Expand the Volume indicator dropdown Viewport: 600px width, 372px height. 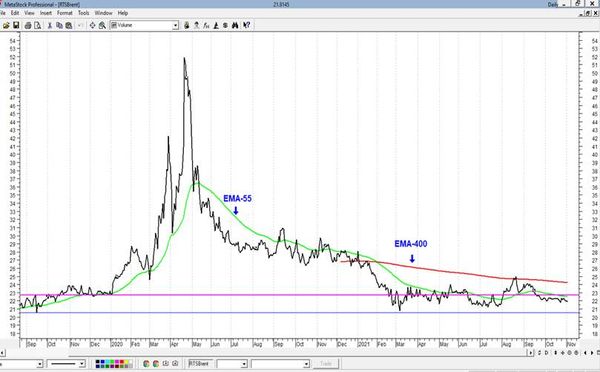175,25
